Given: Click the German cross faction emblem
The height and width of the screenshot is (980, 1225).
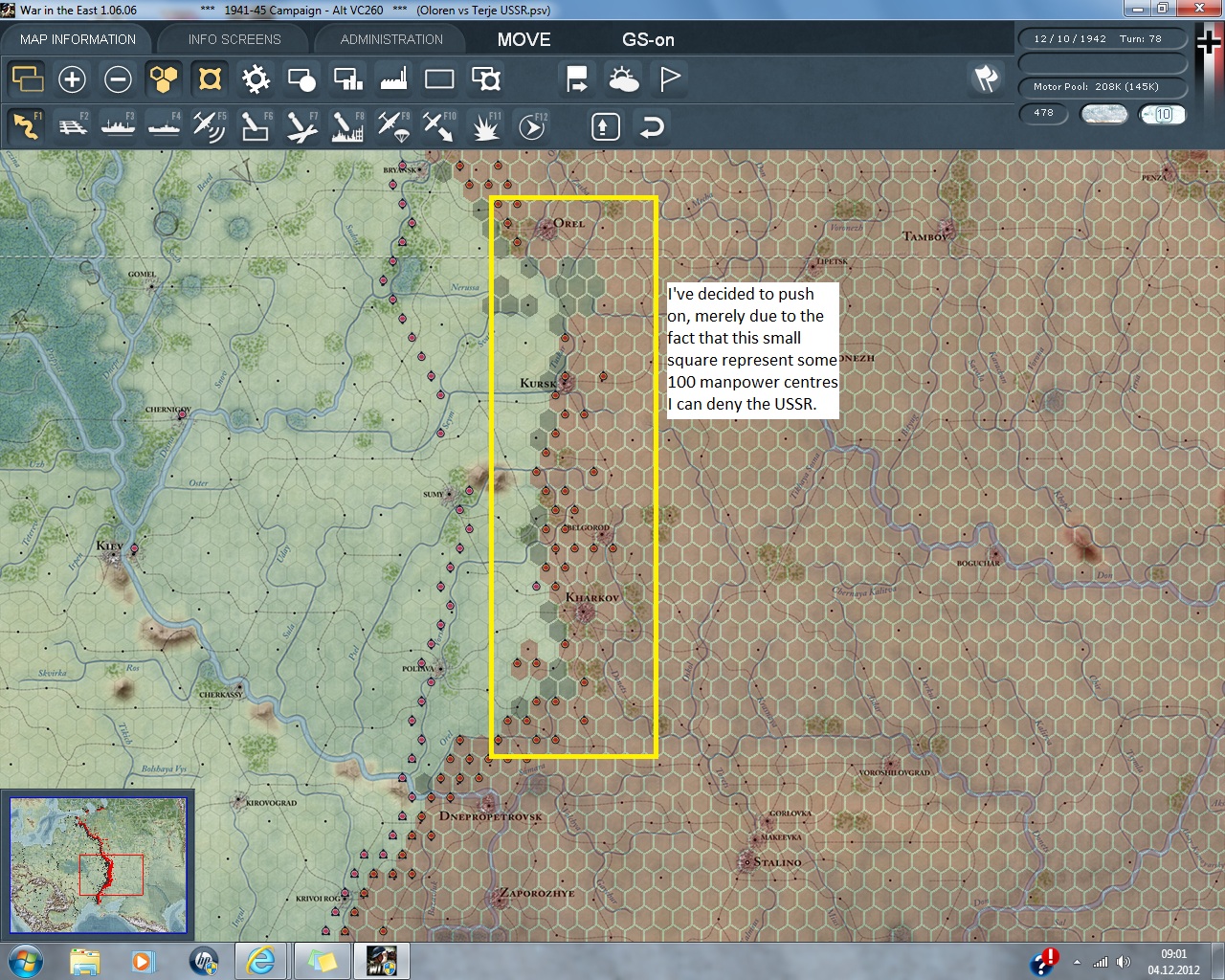Looking at the screenshot, I should coord(1208,45).
